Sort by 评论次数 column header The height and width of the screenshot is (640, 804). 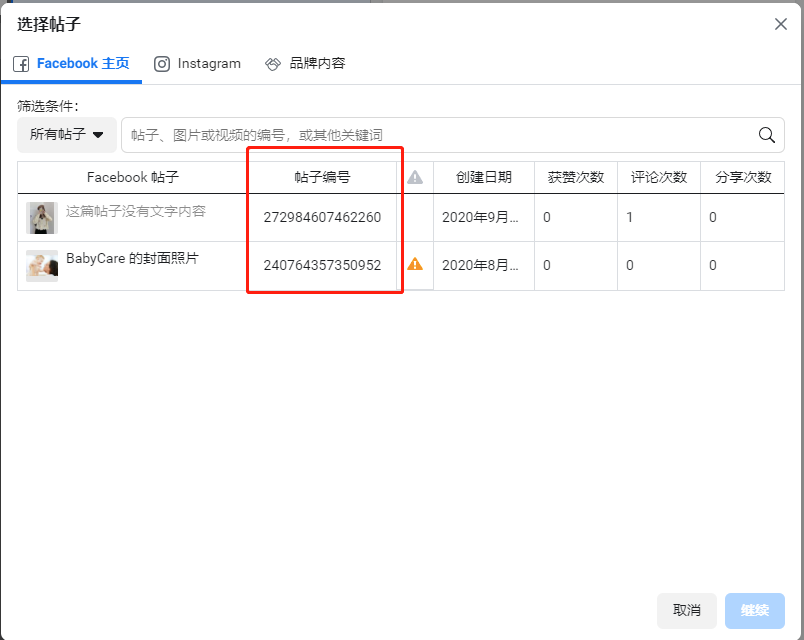(x=659, y=177)
